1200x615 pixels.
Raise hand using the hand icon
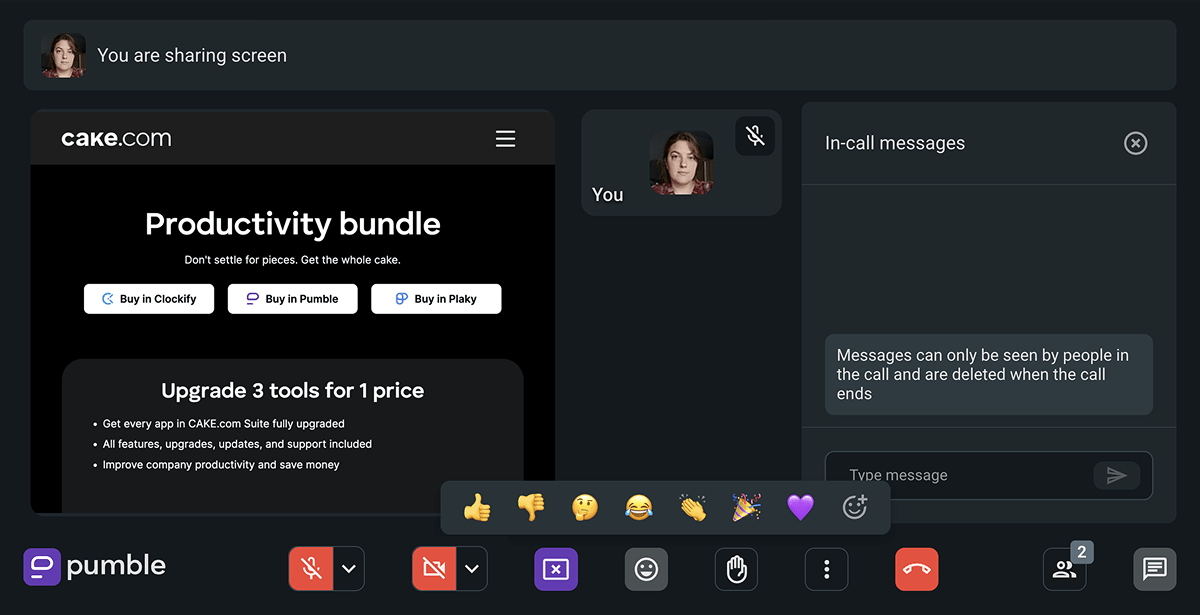(737, 569)
